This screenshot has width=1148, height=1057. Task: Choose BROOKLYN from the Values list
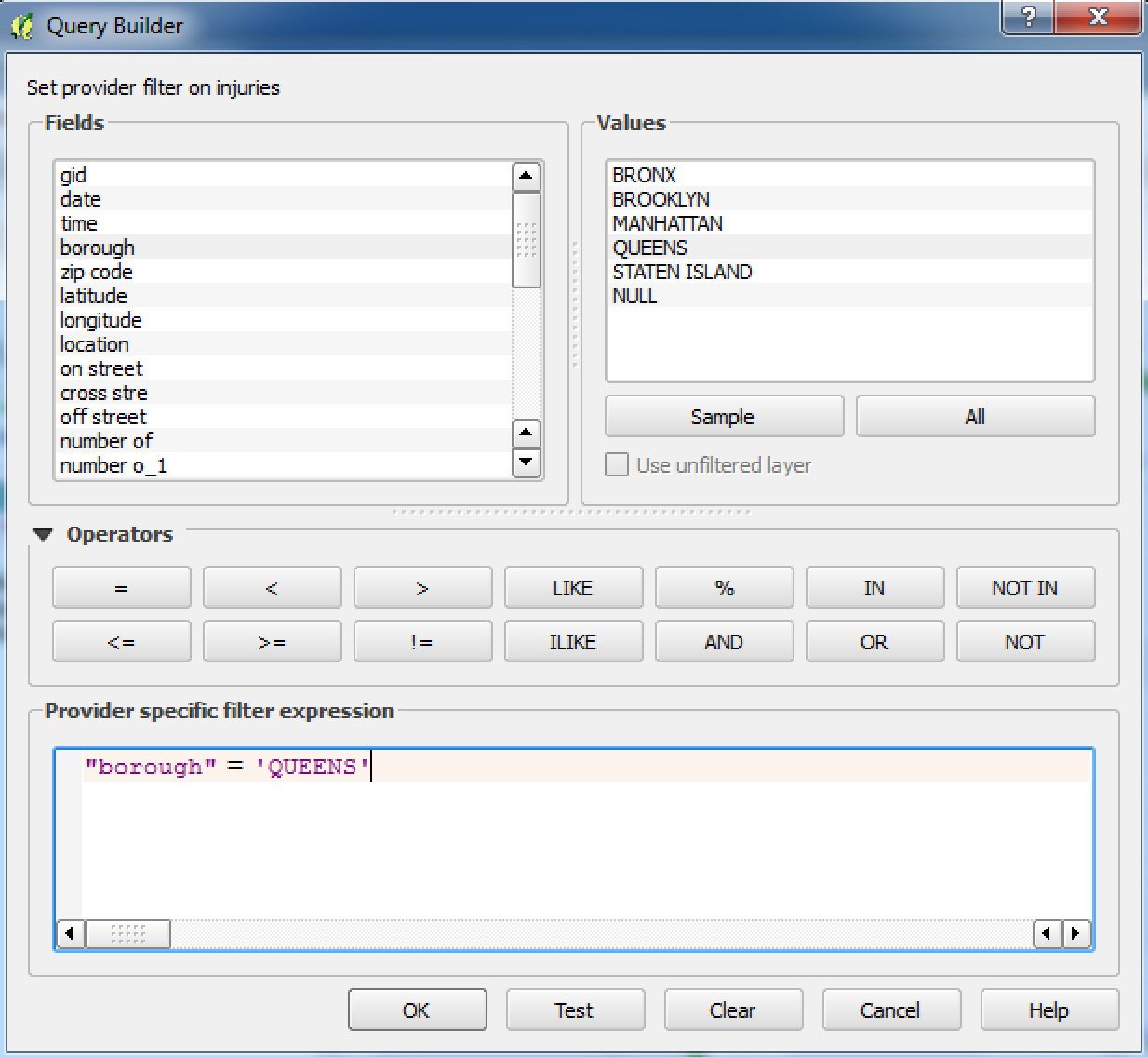(x=661, y=199)
